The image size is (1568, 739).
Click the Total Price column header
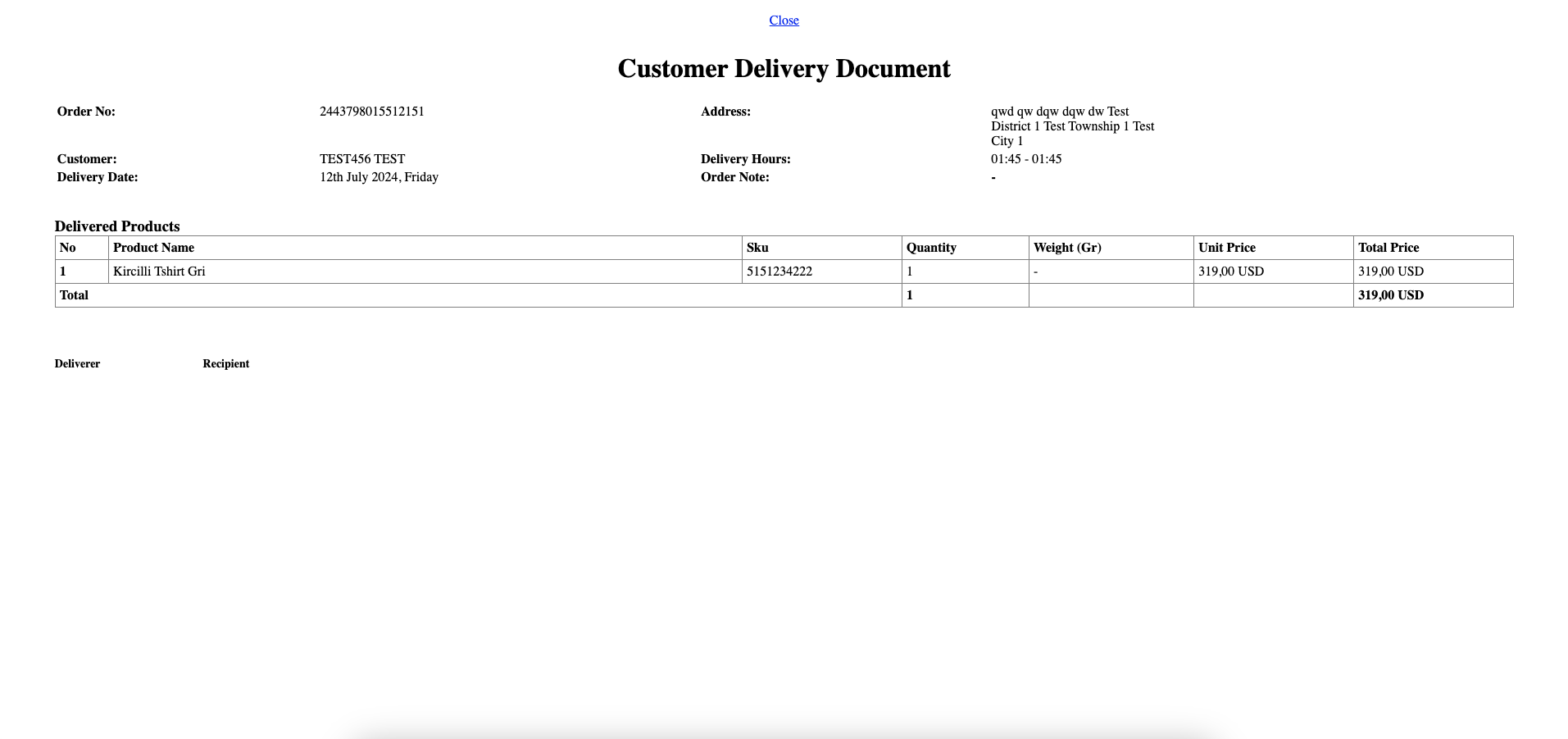pos(1388,248)
